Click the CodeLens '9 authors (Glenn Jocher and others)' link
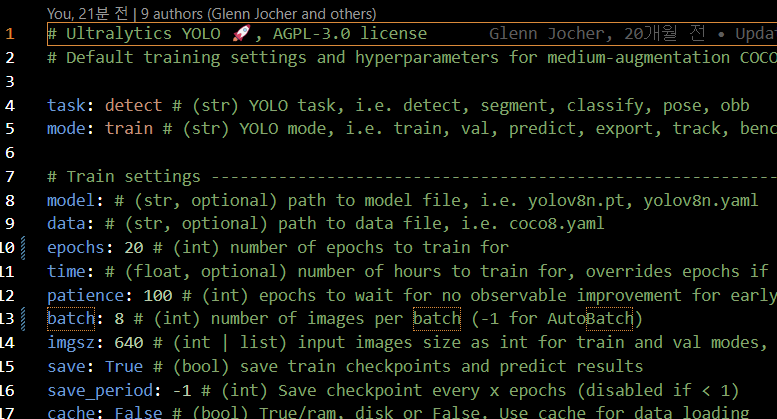 (259, 14)
